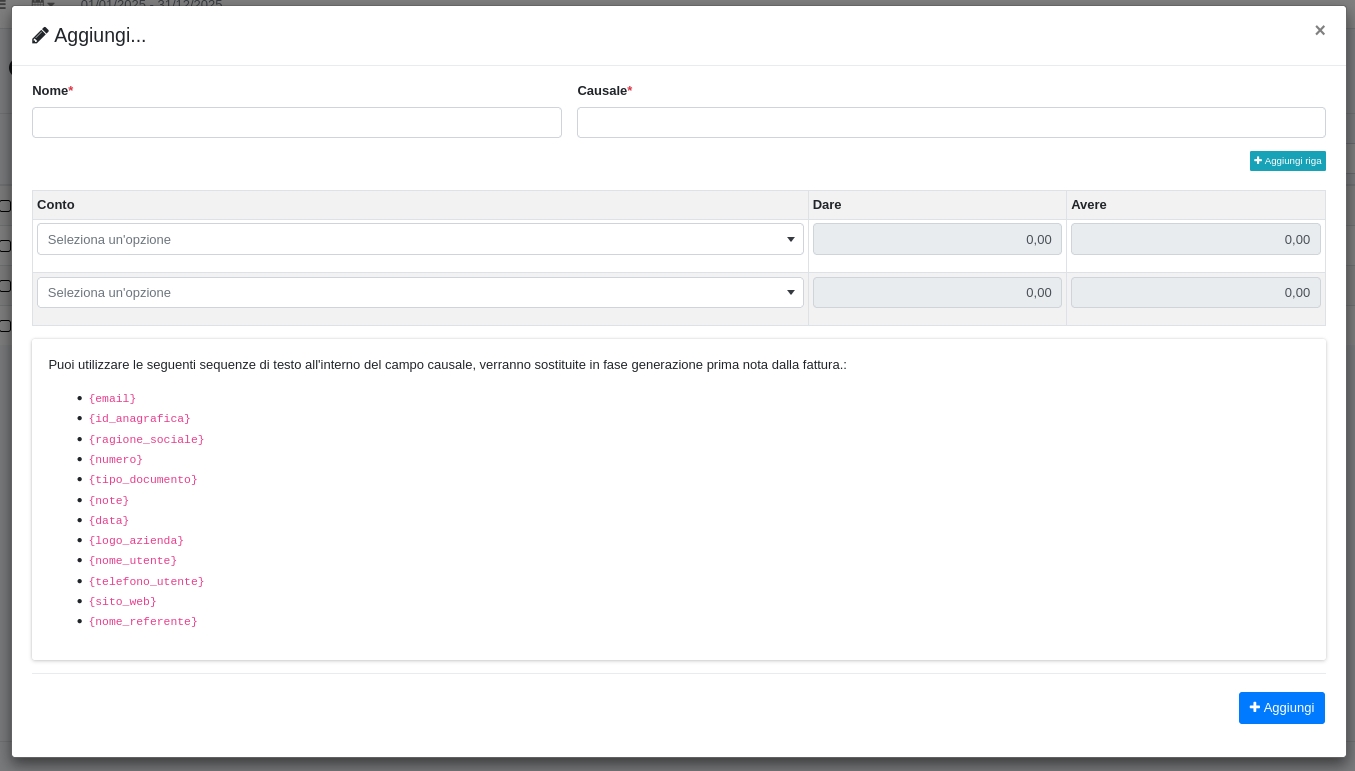
Task: Open the first Conto dropdown
Action: [419, 240]
